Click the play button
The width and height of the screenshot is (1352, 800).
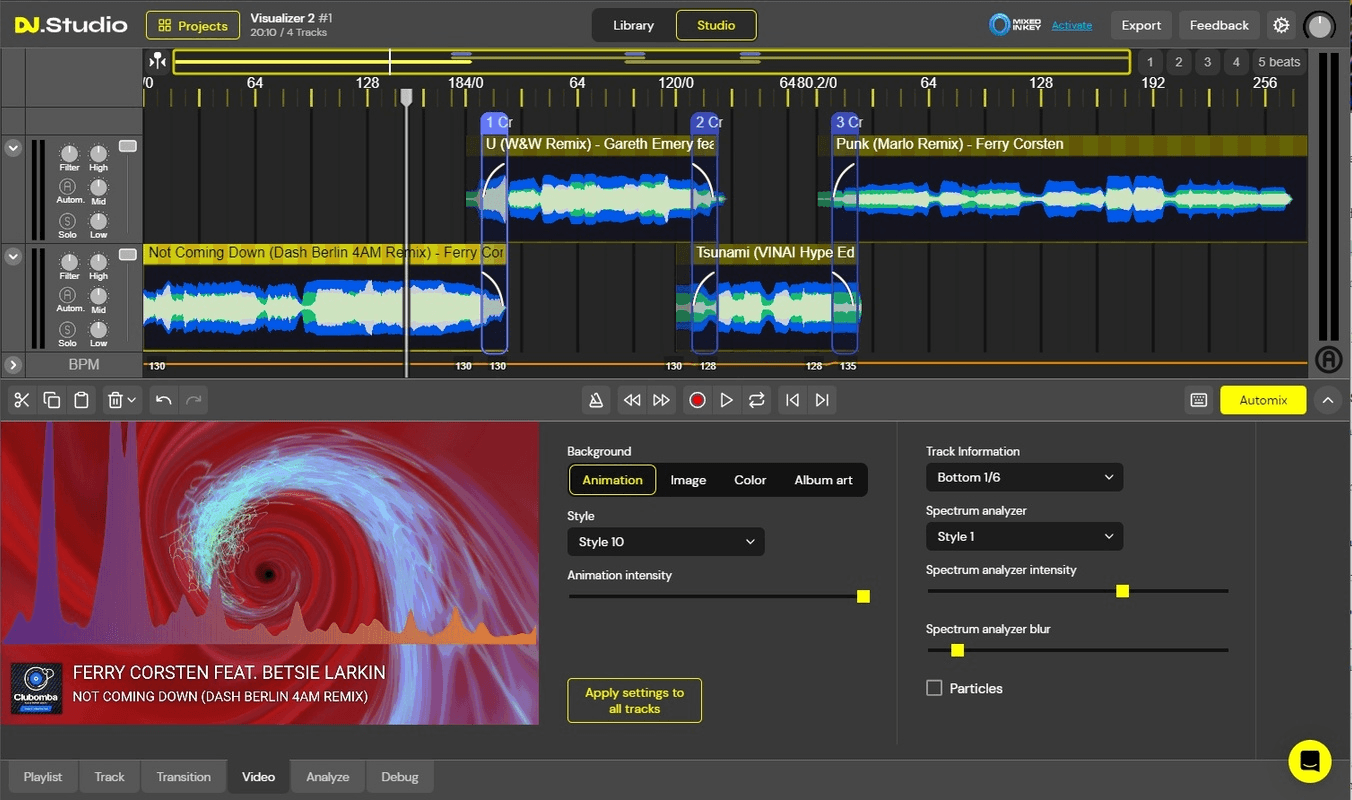point(727,400)
